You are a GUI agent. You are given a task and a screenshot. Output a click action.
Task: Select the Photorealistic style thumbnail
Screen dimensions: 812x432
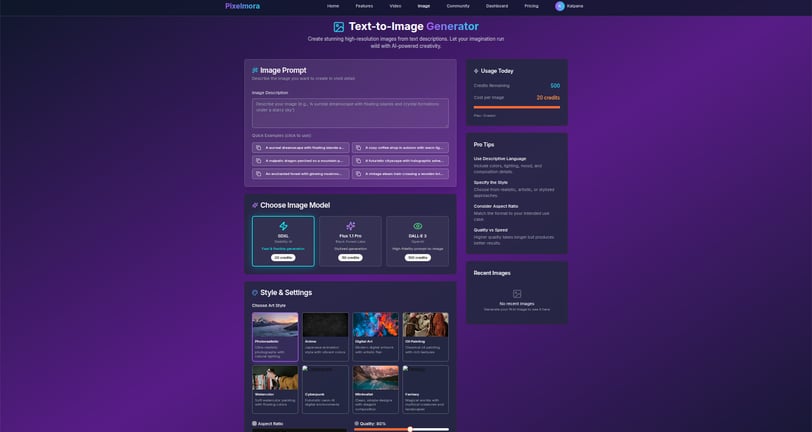pos(275,325)
